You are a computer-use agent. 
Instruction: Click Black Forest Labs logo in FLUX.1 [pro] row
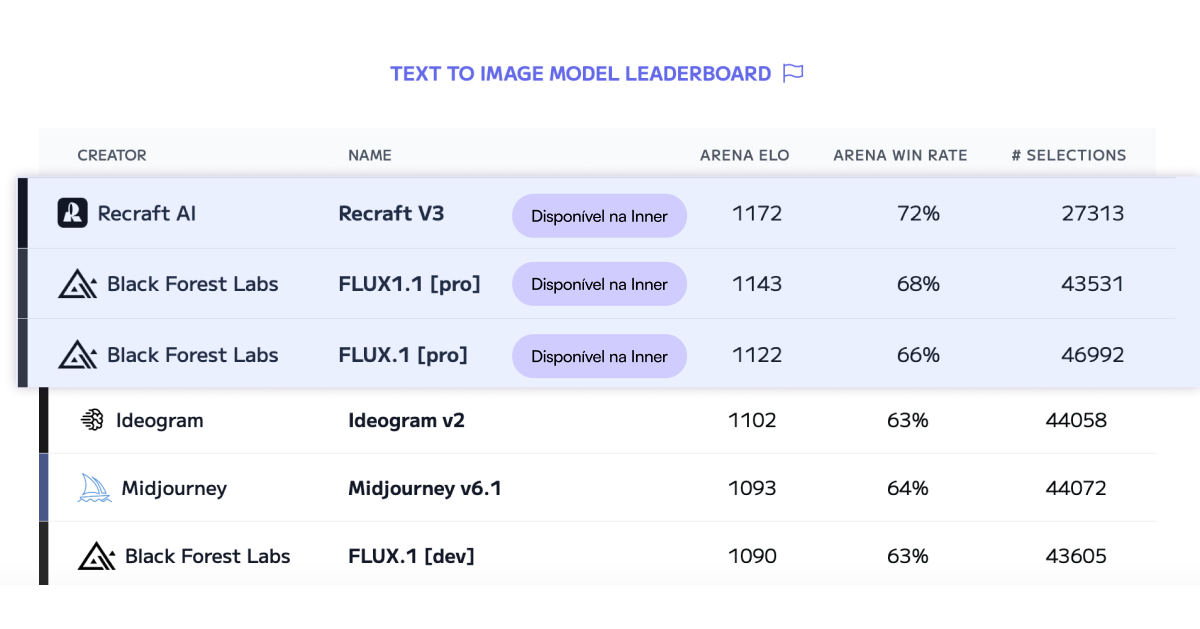(x=78, y=355)
